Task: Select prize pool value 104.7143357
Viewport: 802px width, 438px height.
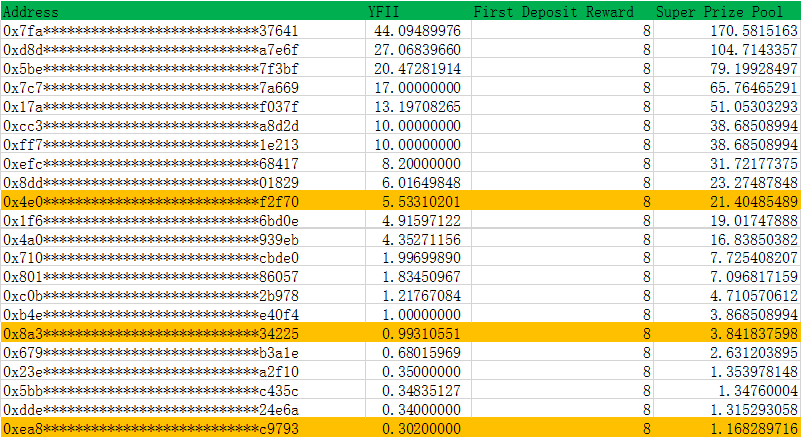Action: (x=754, y=50)
